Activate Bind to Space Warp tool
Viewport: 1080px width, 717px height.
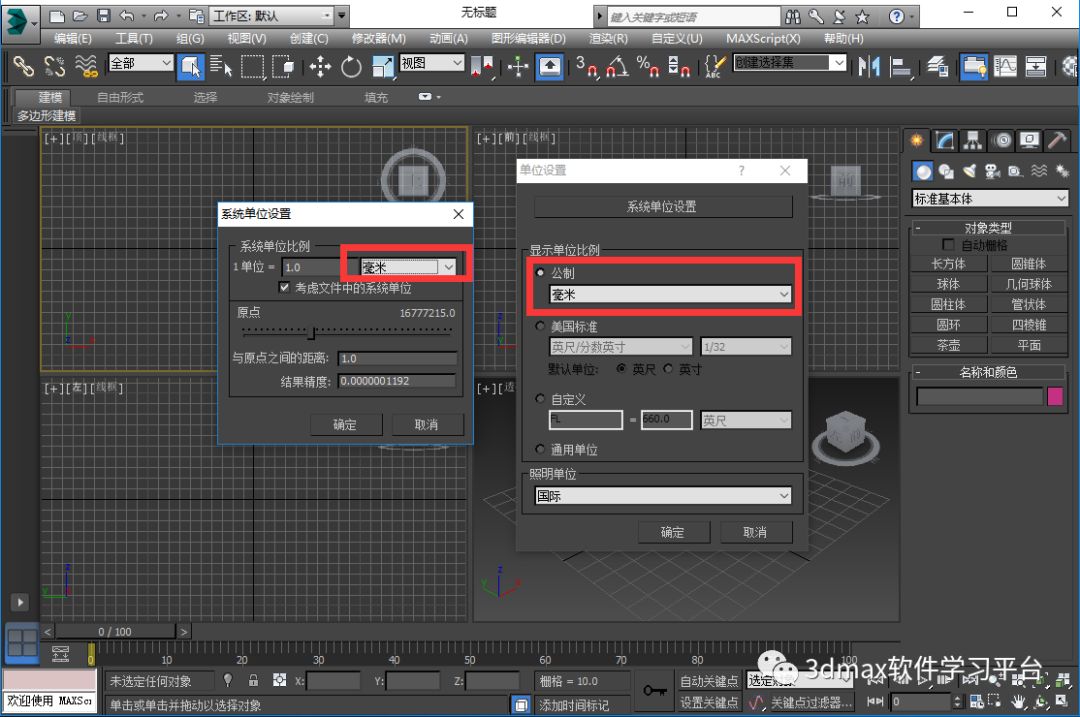[86, 66]
